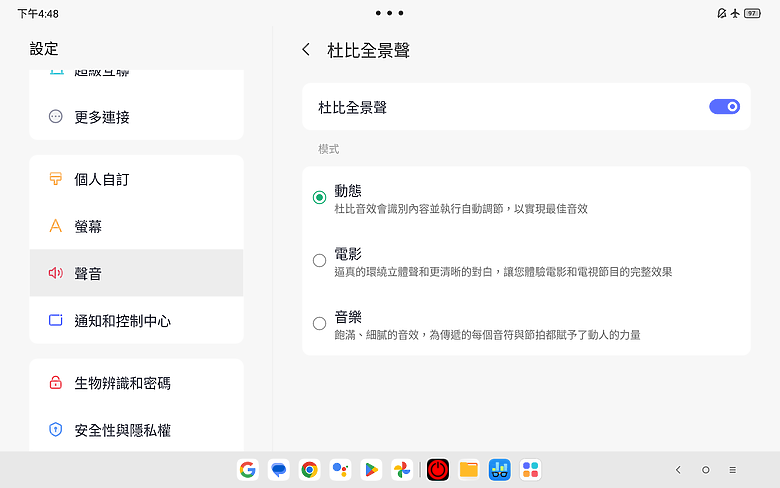Image resolution: width=780 pixels, height=488 pixels.
Task: Open 通知和控制中心 settings
Action: [x=136, y=320]
